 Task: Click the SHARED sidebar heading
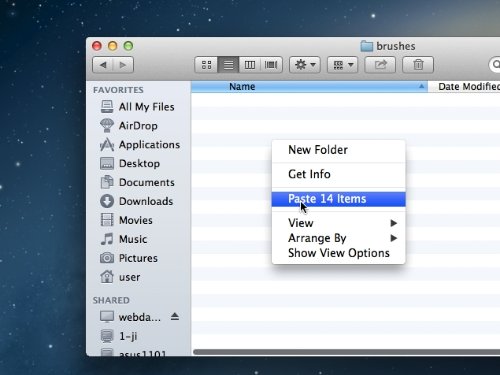click(x=111, y=300)
